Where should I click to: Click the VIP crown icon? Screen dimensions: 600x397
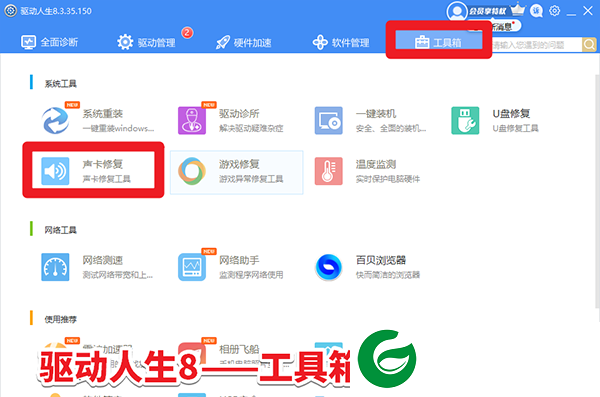(x=518, y=10)
